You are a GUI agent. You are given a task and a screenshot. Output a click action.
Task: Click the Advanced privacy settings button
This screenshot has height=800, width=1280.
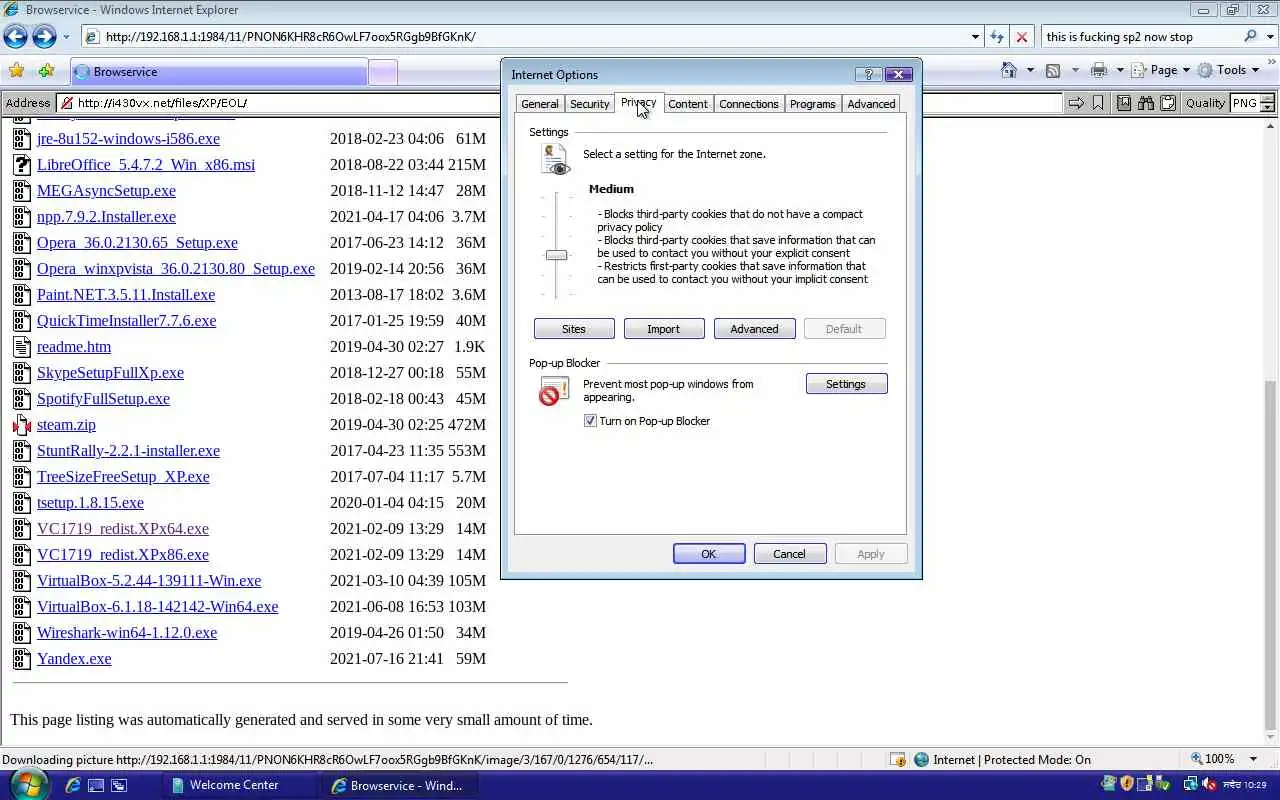point(755,329)
